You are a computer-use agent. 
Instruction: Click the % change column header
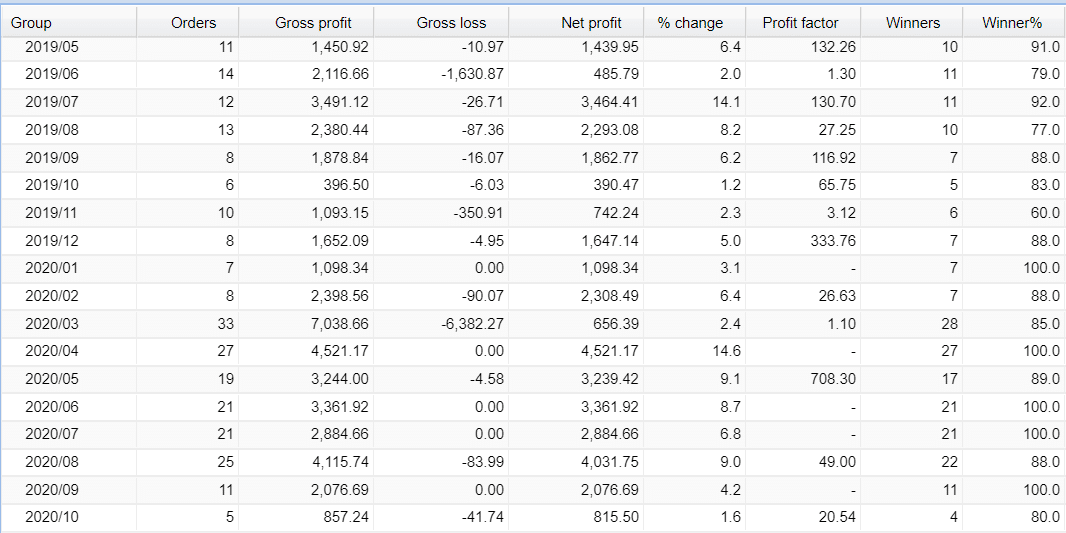690,22
